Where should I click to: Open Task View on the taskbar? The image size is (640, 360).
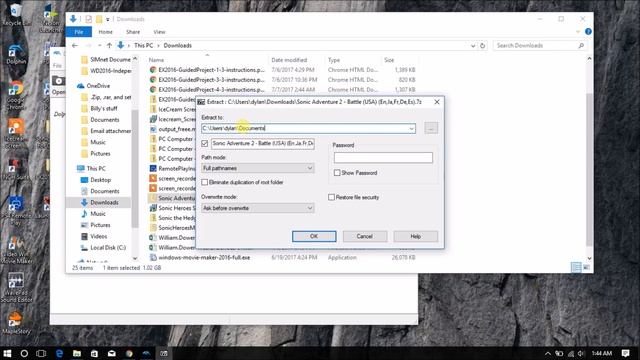[41, 353]
